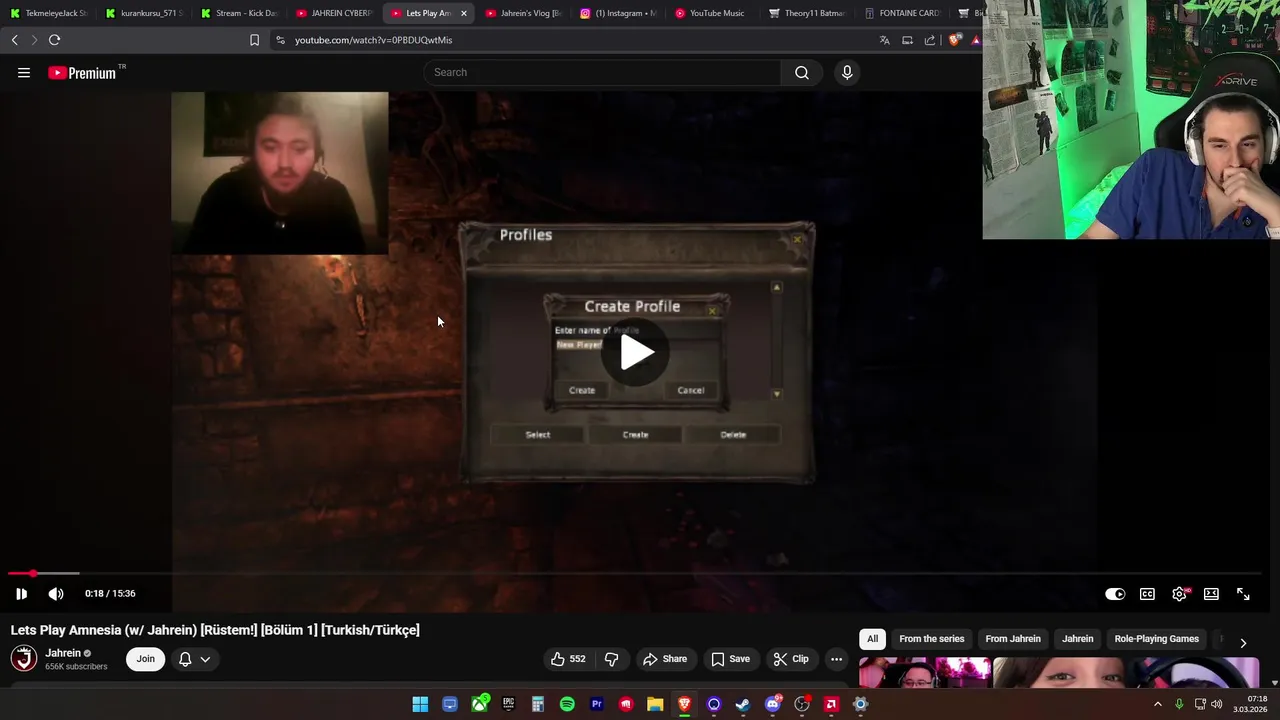Open File Explorer from the taskbar

(x=655, y=704)
